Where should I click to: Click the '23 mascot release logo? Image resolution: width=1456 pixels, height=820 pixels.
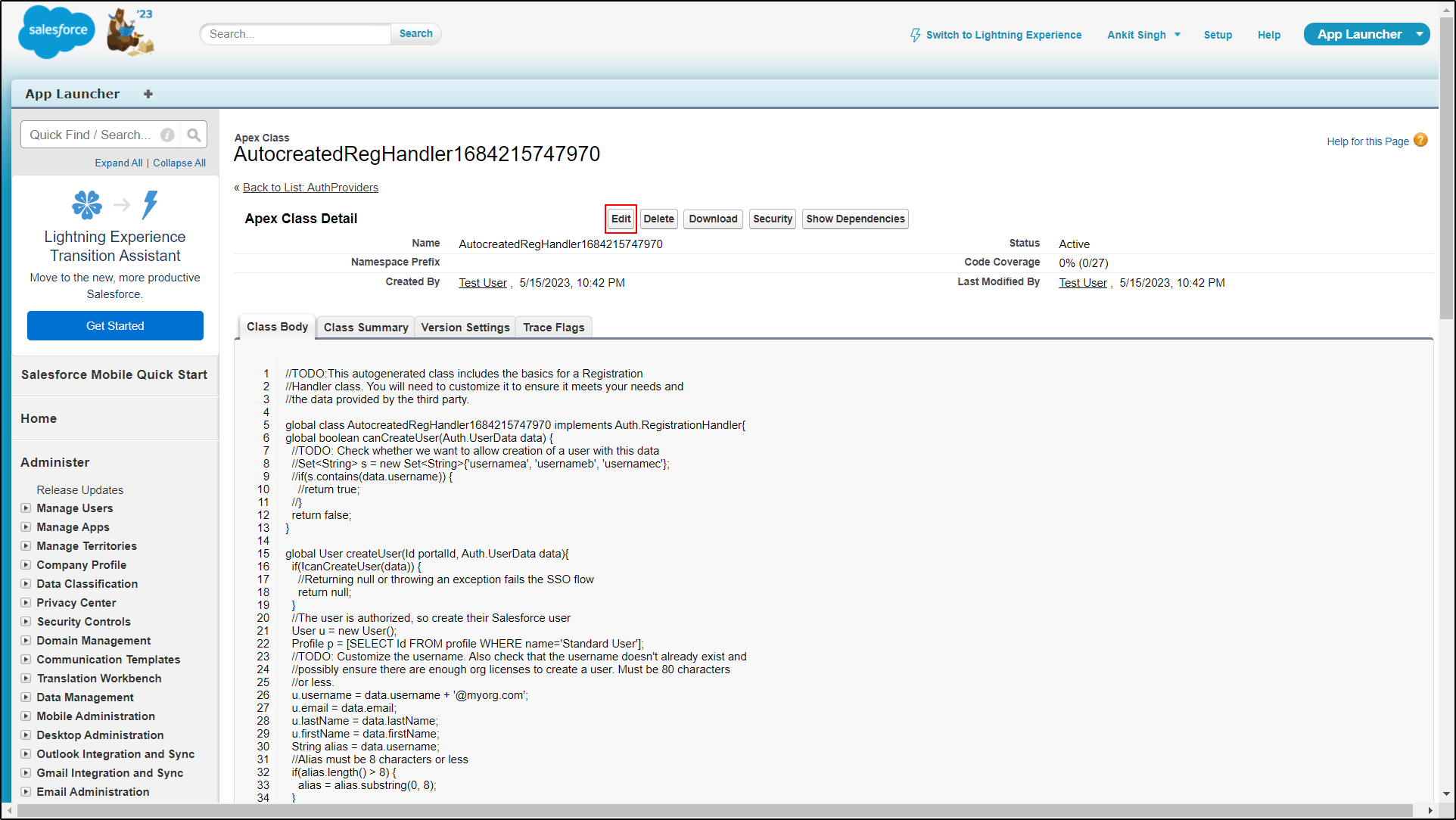click(130, 32)
